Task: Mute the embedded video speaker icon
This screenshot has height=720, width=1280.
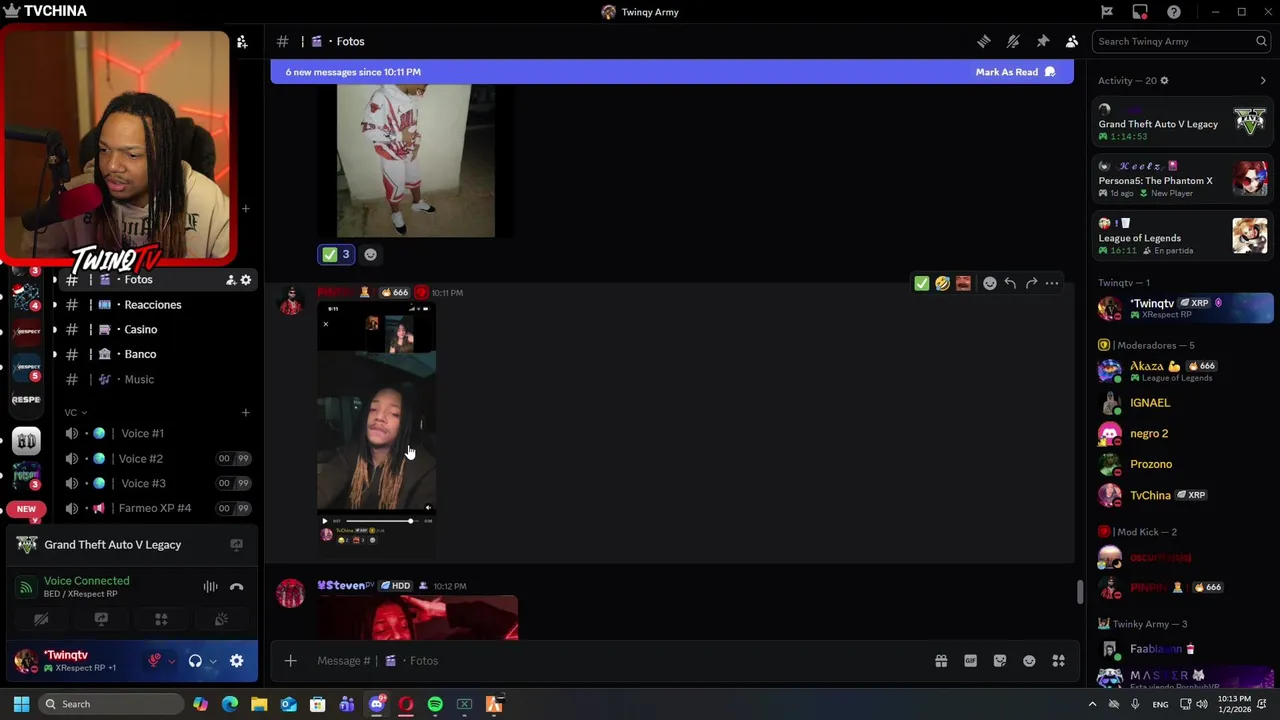Action: point(428,507)
